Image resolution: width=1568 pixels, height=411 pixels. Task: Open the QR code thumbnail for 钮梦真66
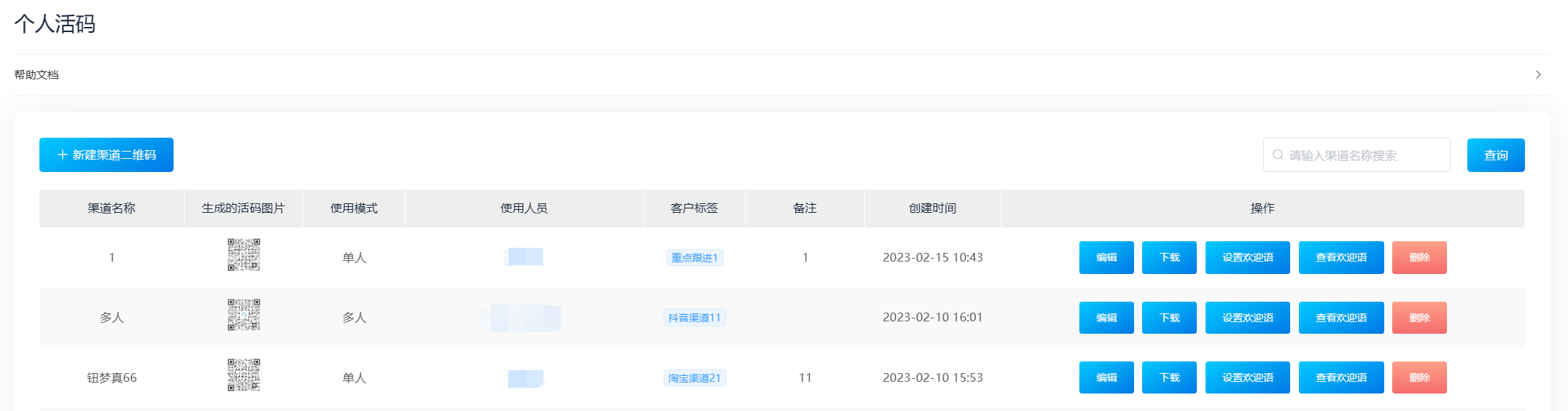click(244, 375)
